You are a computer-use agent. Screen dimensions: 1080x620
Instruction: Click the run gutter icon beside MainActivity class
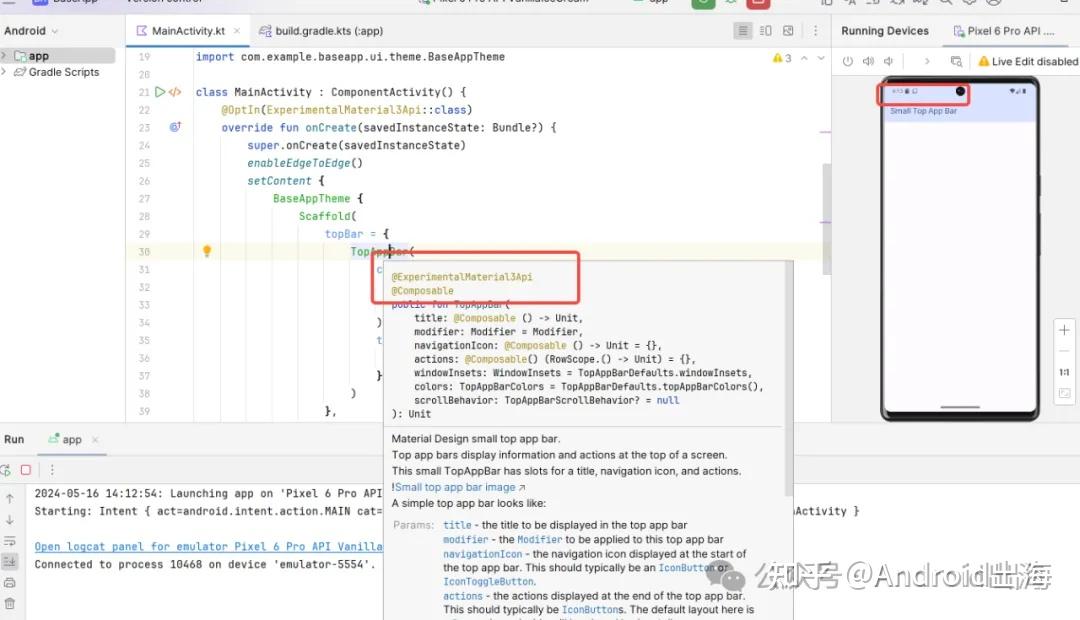(x=159, y=92)
